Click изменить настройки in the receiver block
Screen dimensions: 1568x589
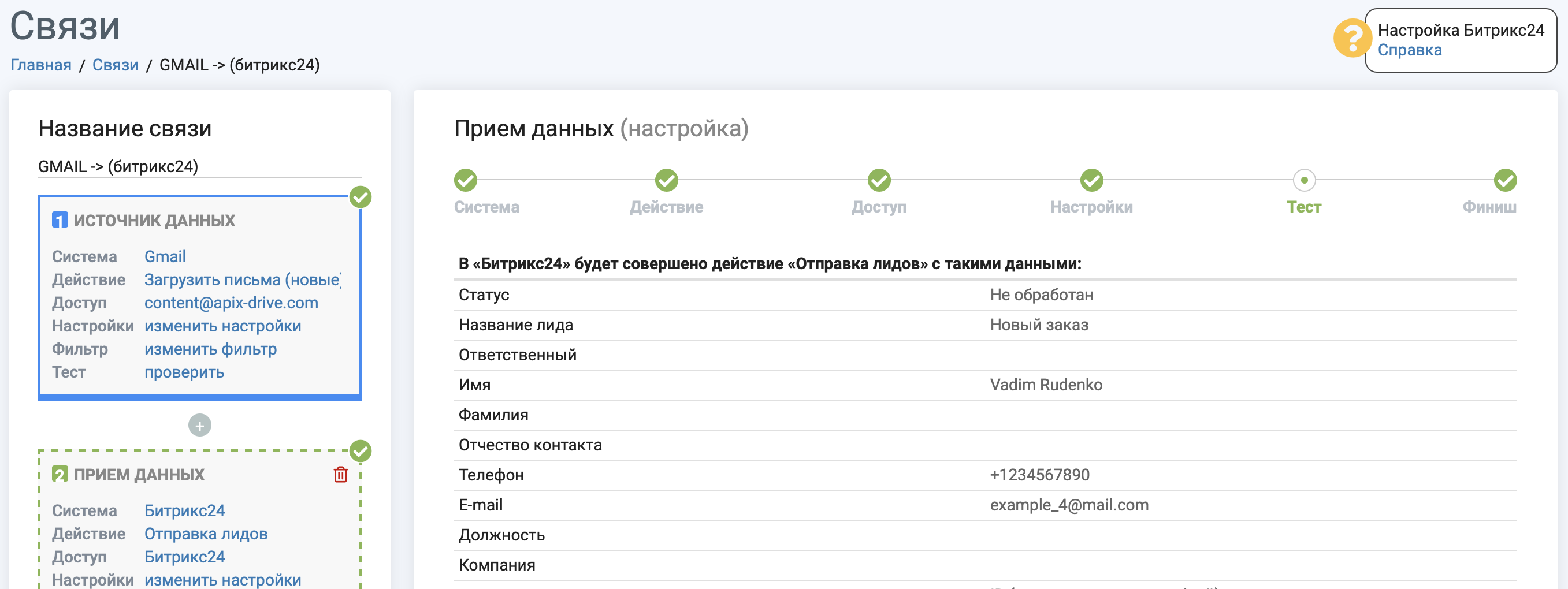click(x=223, y=580)
